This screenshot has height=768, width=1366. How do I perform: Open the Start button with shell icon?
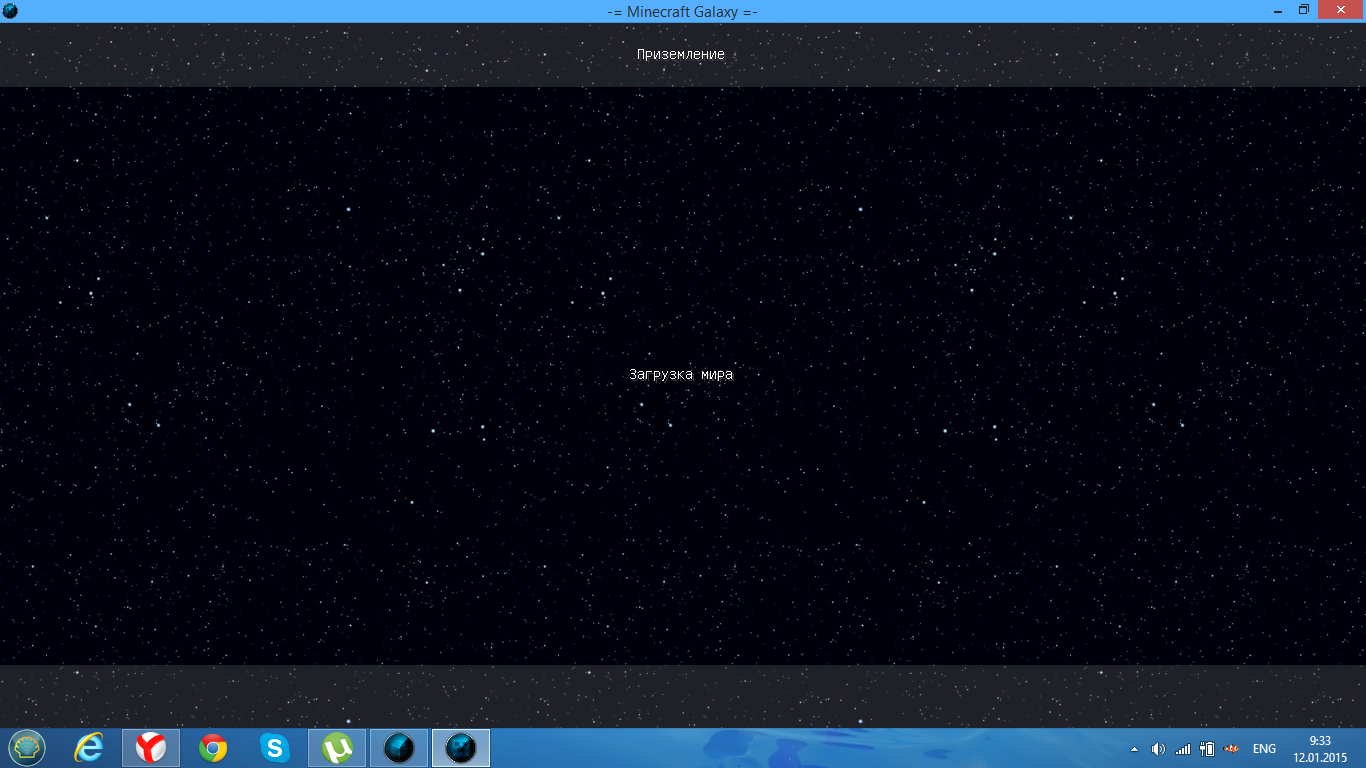pos(27,748)
